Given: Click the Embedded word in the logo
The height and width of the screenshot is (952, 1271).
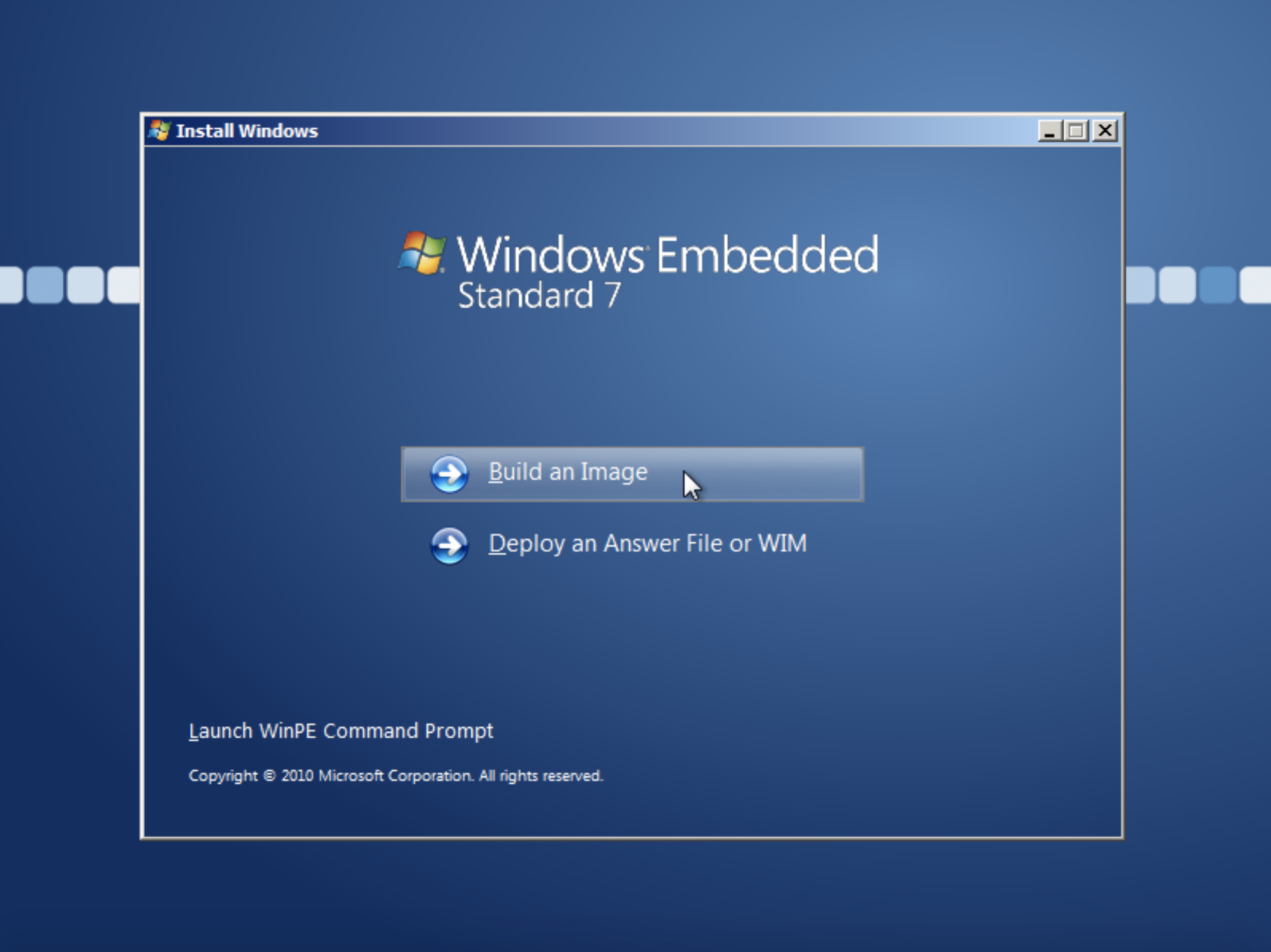Looking at the screenshot, I should (x=768, y=255).
